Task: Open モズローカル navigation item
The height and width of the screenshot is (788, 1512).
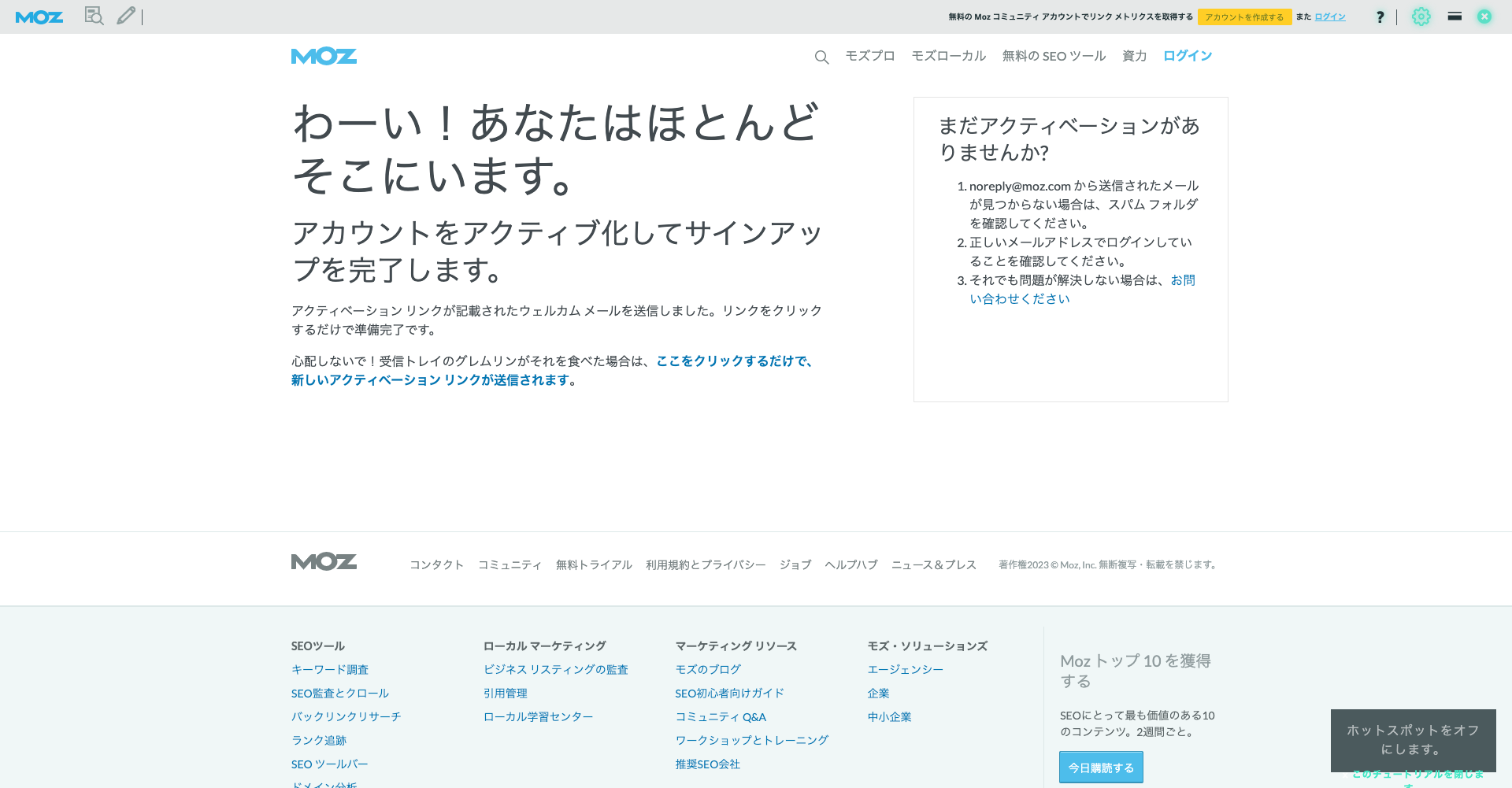Action: (949, 56)
